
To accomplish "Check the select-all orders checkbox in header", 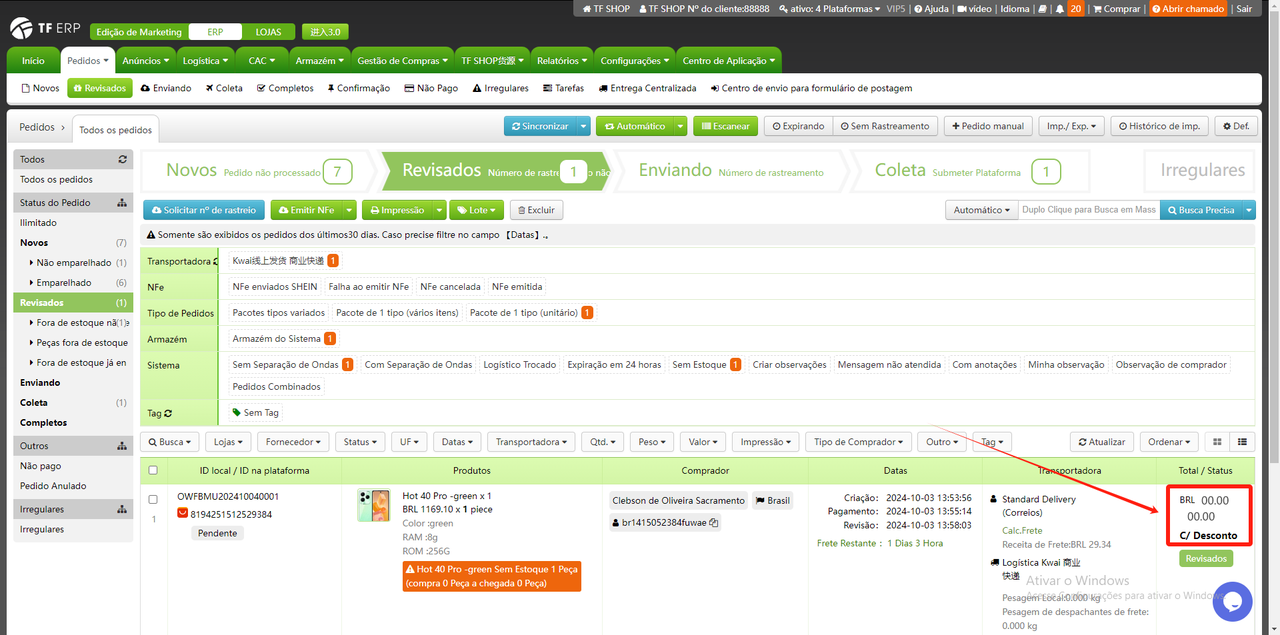I will click(x=153, y=470).
